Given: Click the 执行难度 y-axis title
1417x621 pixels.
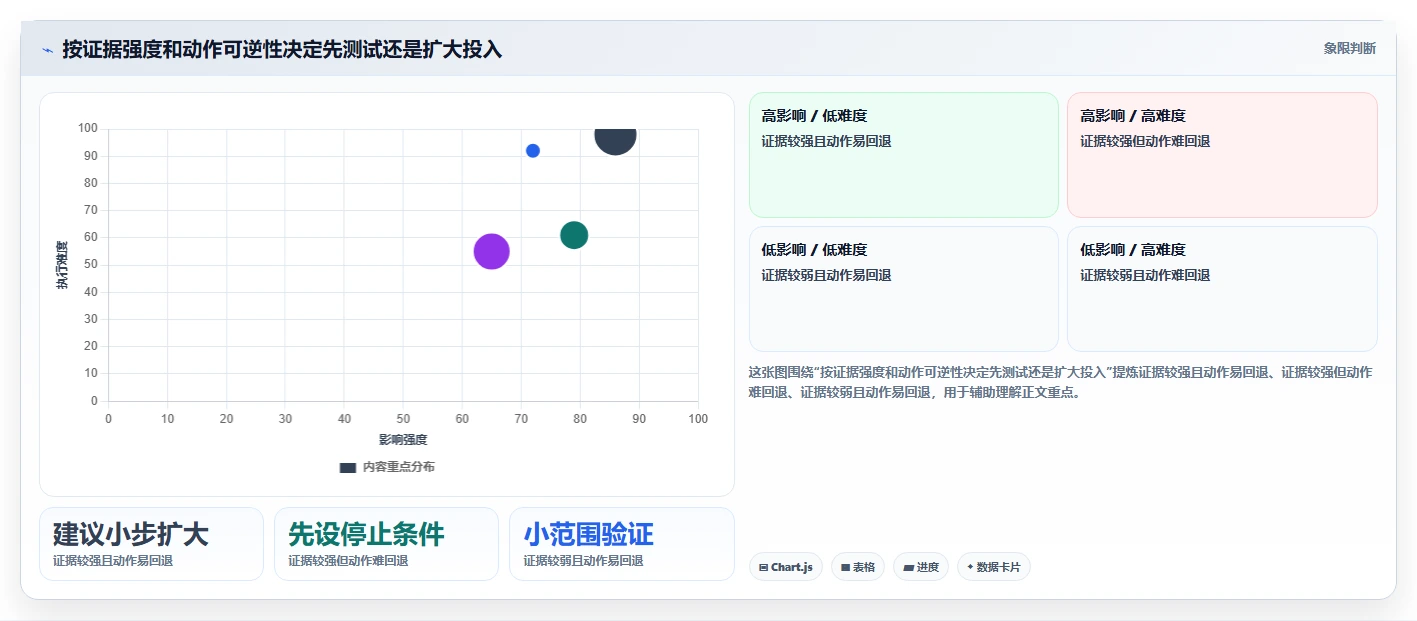Looking at the screenshot, I should [x=62, y=265].
